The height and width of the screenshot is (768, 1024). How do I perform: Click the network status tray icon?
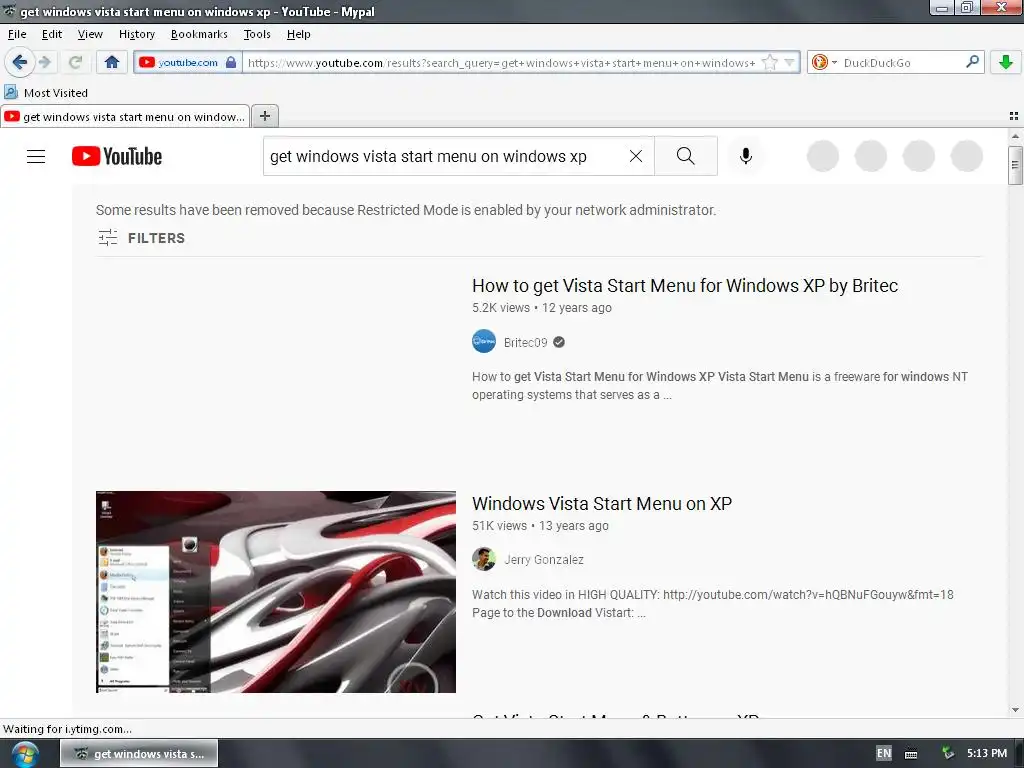point(948,754)
